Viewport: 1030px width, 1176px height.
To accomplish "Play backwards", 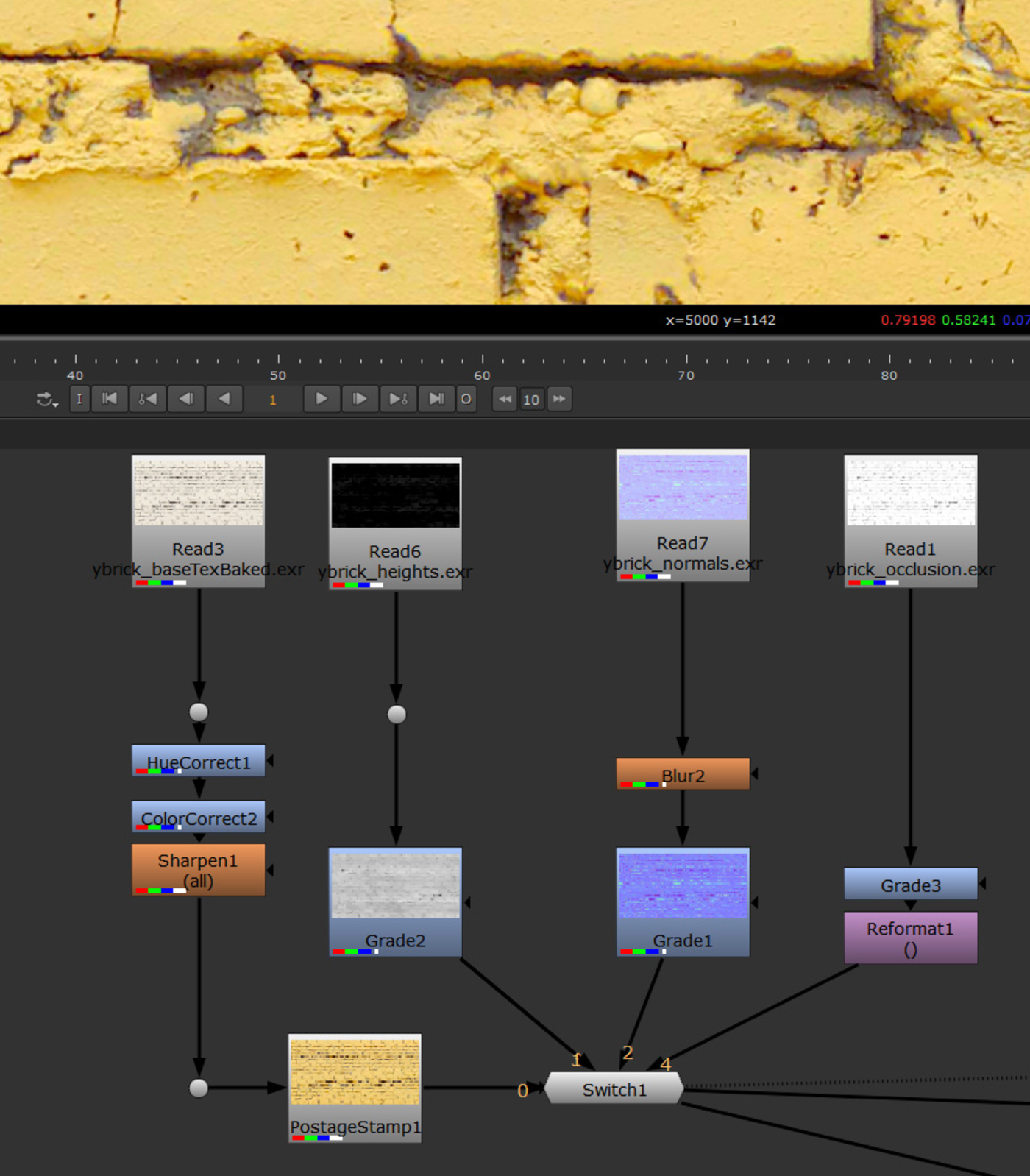I will point(224,399).
